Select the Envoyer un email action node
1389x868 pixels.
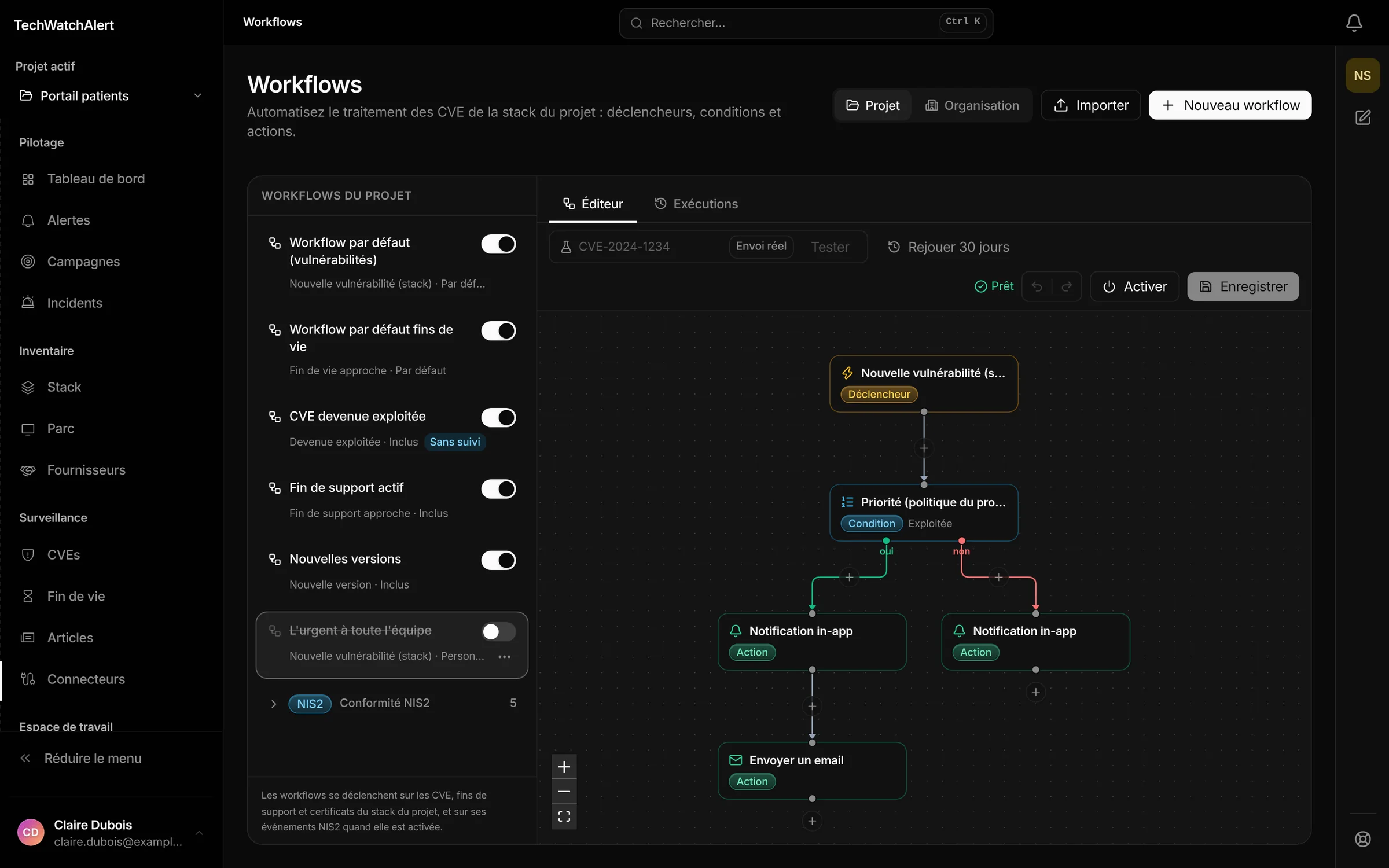point(812,771)
